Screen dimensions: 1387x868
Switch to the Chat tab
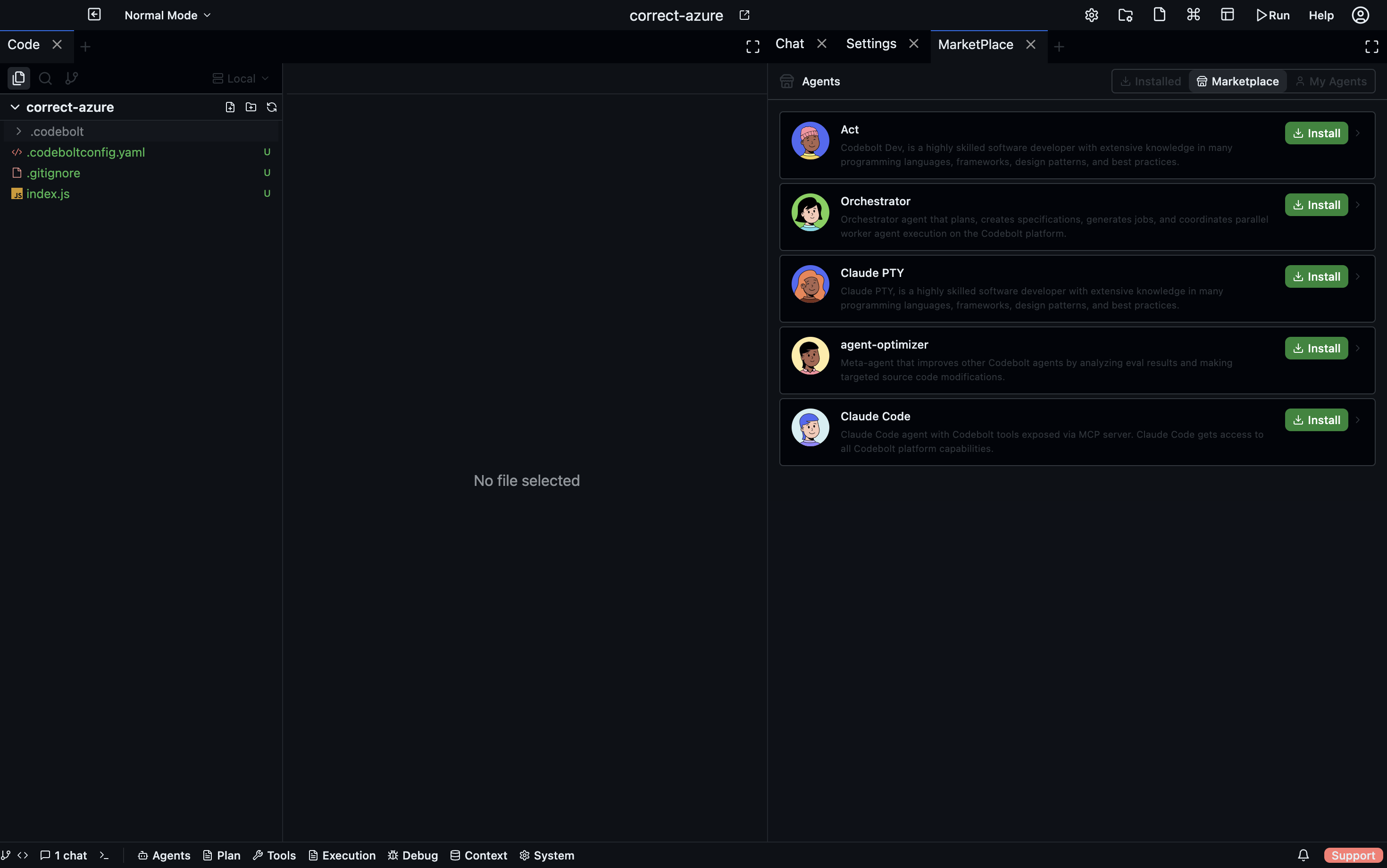(x=789, y=43)
